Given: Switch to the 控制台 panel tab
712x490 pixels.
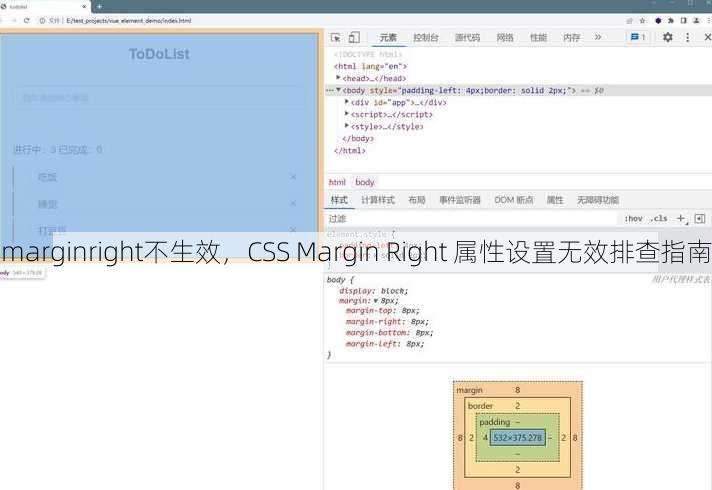Looking at the screenshot, I should point(425,38).
